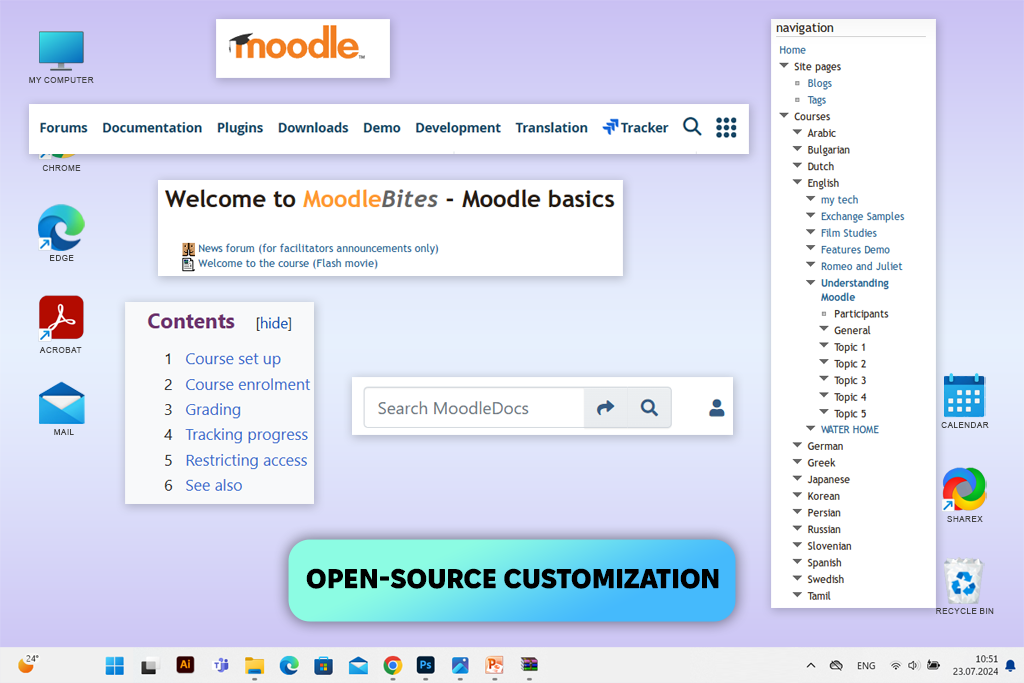Click the notification bell in system tray
The image size is (1024, 683).
coord(1010,665)
